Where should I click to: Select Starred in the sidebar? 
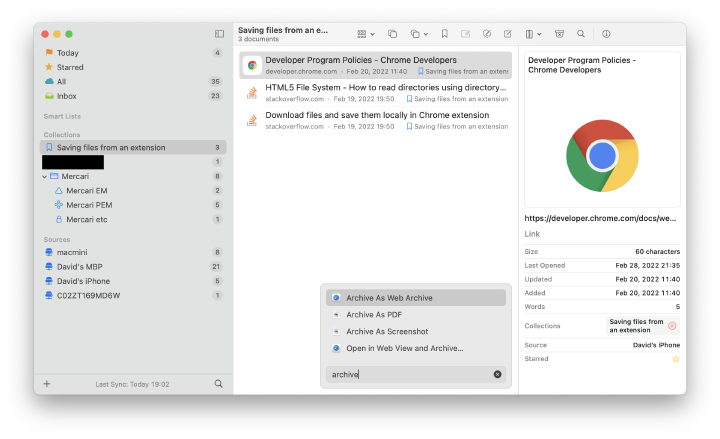pos(133,67)
